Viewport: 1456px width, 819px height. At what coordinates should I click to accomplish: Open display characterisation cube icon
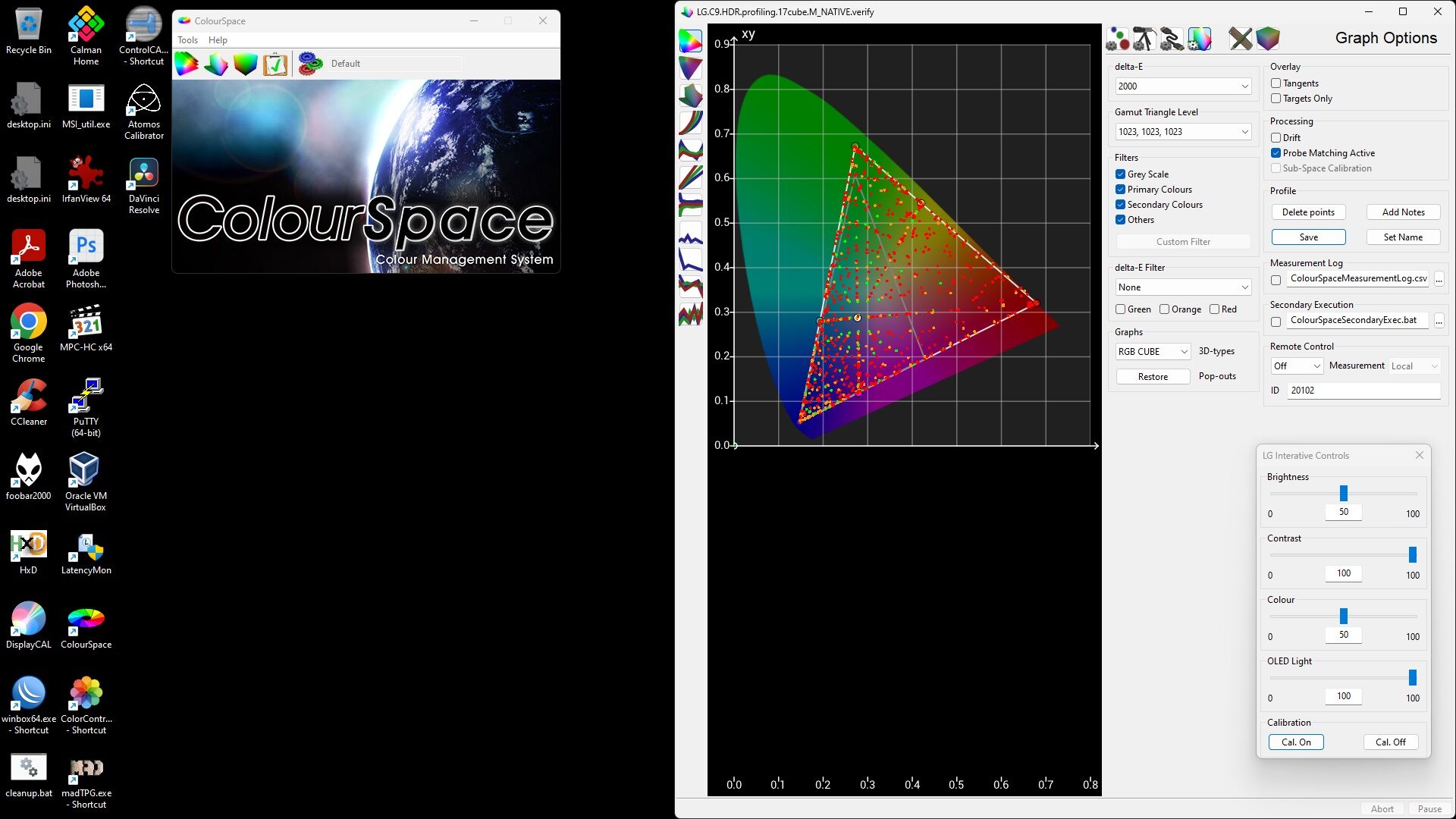tap(1268, 39)
